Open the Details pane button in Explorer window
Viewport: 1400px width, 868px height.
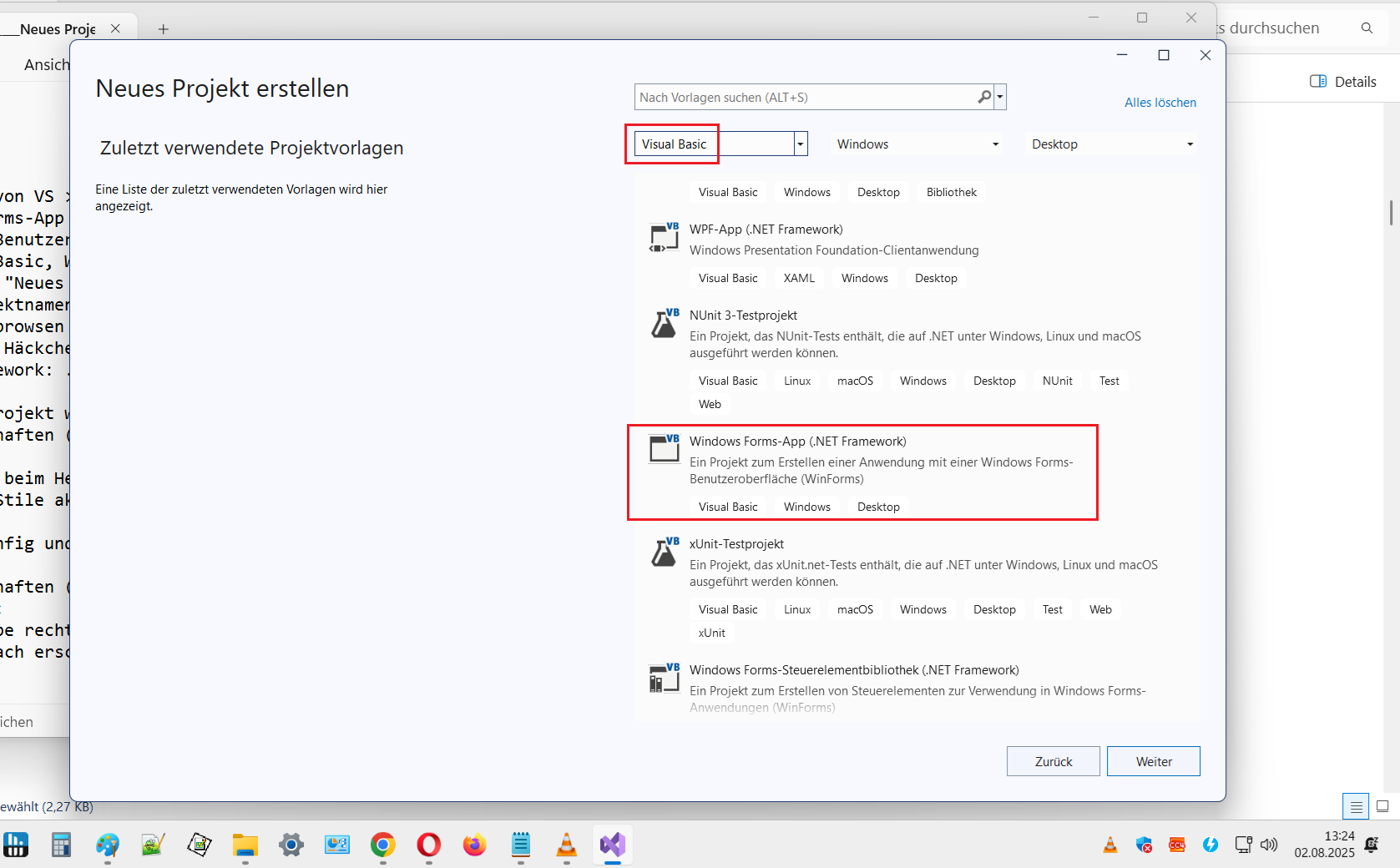tap(1342, 82)
